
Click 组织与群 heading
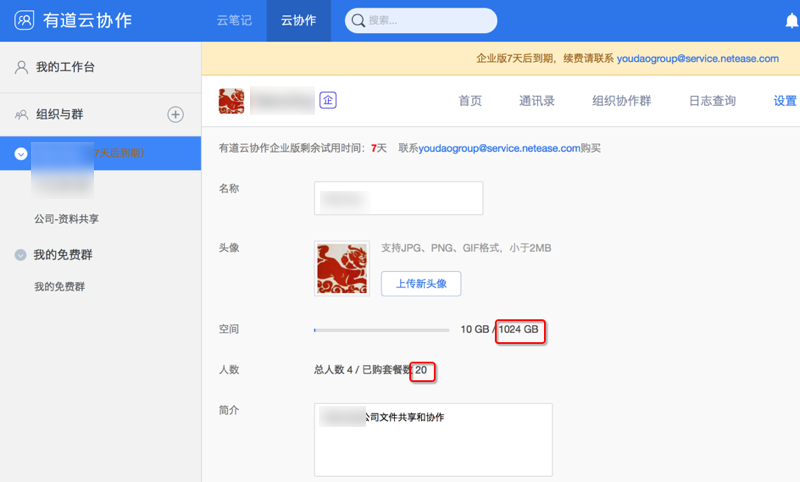(59, 114)
